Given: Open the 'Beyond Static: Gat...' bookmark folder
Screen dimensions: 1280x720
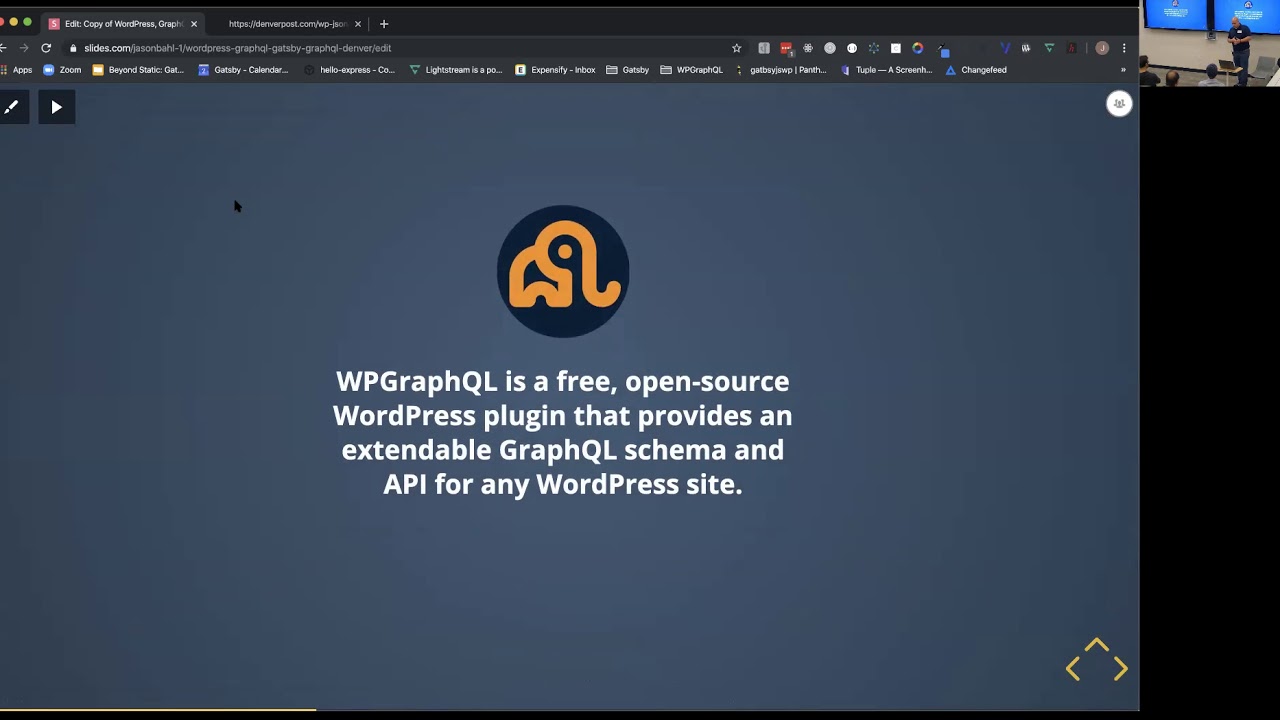Looking at the screenshot, I should (138, 70).
